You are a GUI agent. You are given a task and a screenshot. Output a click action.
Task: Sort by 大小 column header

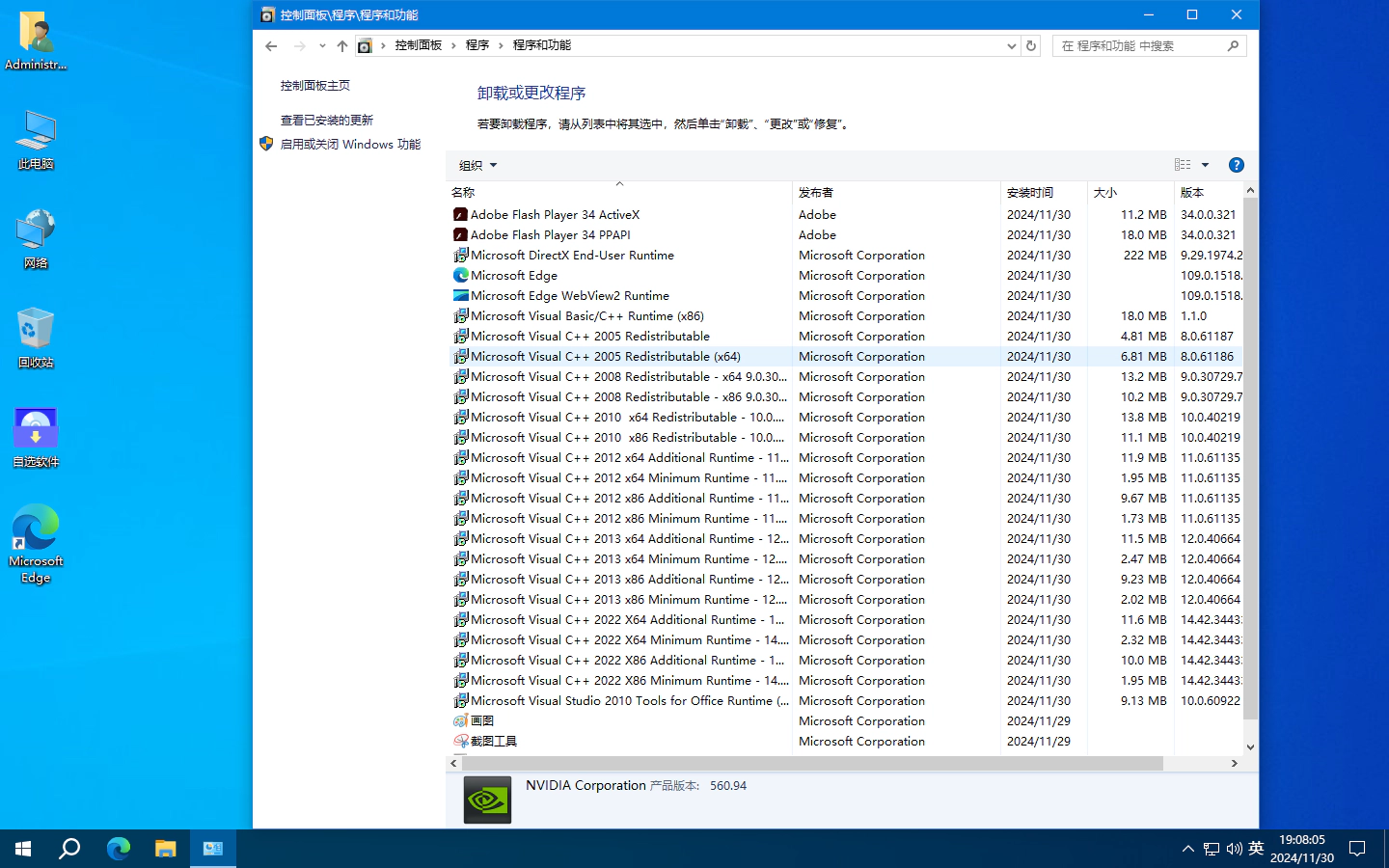[1130, 192]
